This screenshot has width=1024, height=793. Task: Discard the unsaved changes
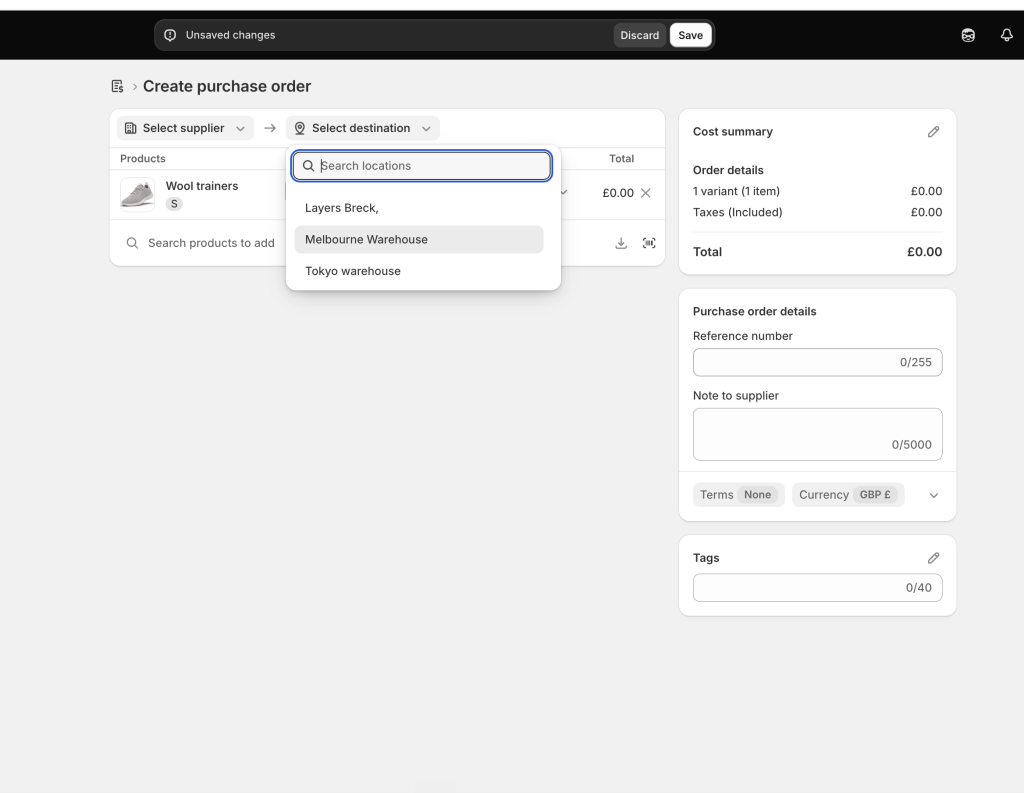click(639, 35)
